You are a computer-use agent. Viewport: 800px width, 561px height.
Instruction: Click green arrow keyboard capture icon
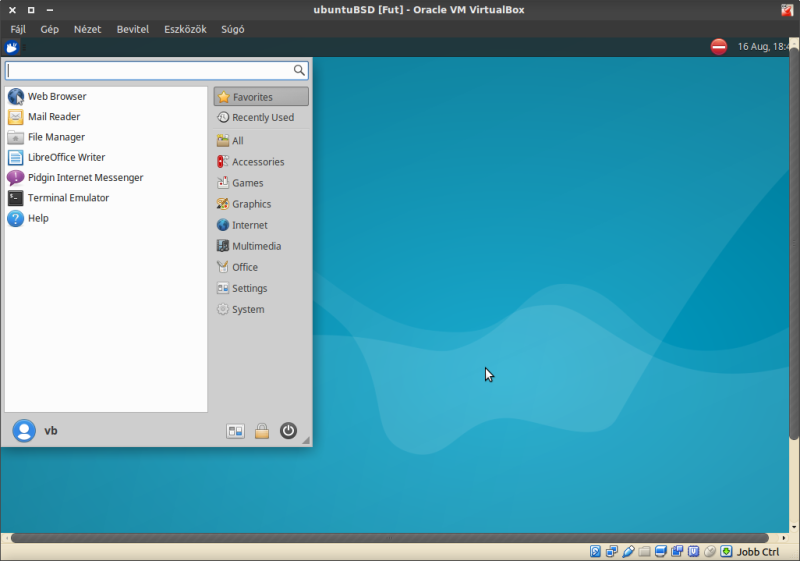[726, 551]
